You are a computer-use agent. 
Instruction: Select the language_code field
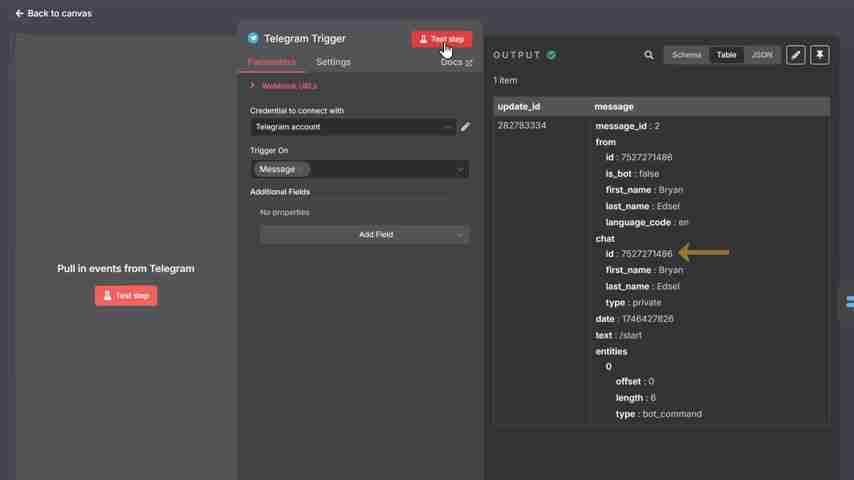click(647, 222)
